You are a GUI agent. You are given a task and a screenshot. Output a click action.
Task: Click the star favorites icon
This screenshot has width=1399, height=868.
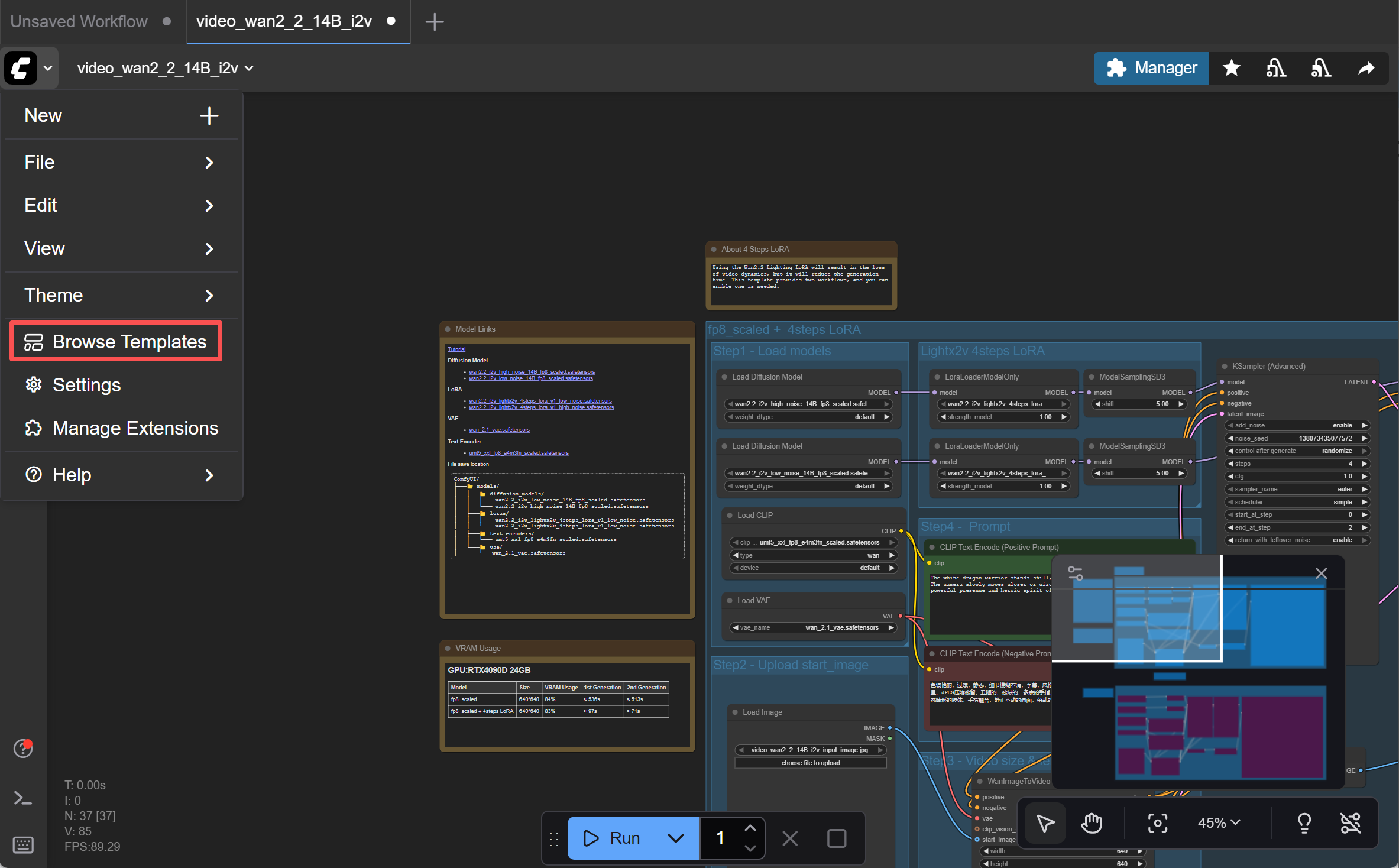coord(1232,68)
